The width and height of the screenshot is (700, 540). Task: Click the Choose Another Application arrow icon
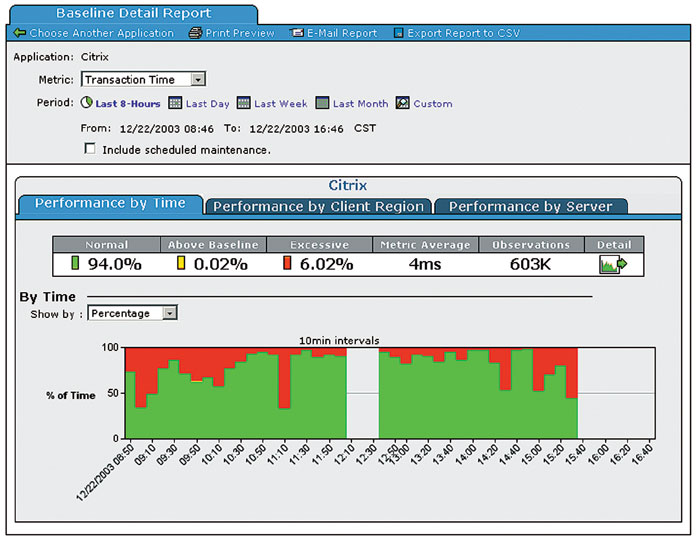click(20, 33)
